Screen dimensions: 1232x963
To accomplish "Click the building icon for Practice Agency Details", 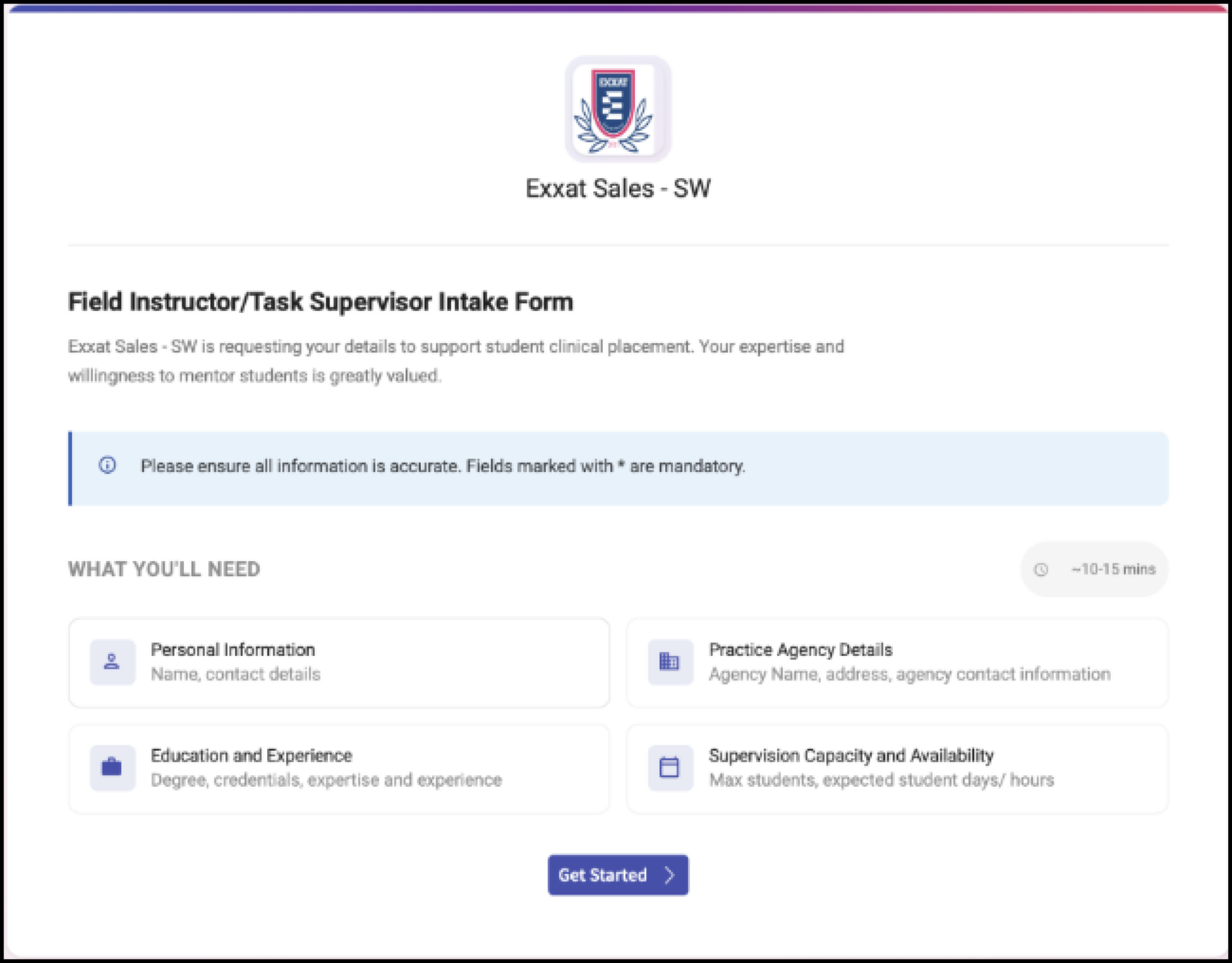I will click(669, 662).
